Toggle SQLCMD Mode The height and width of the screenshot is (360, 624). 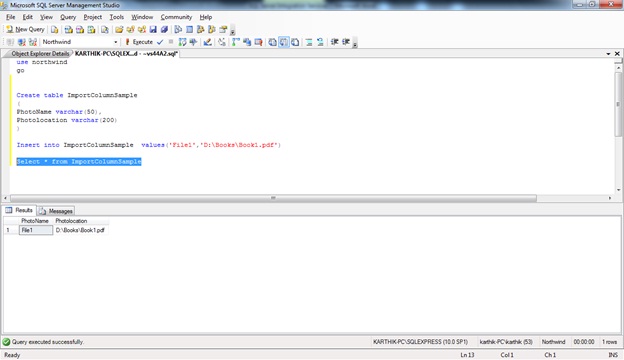pos(258,42)
